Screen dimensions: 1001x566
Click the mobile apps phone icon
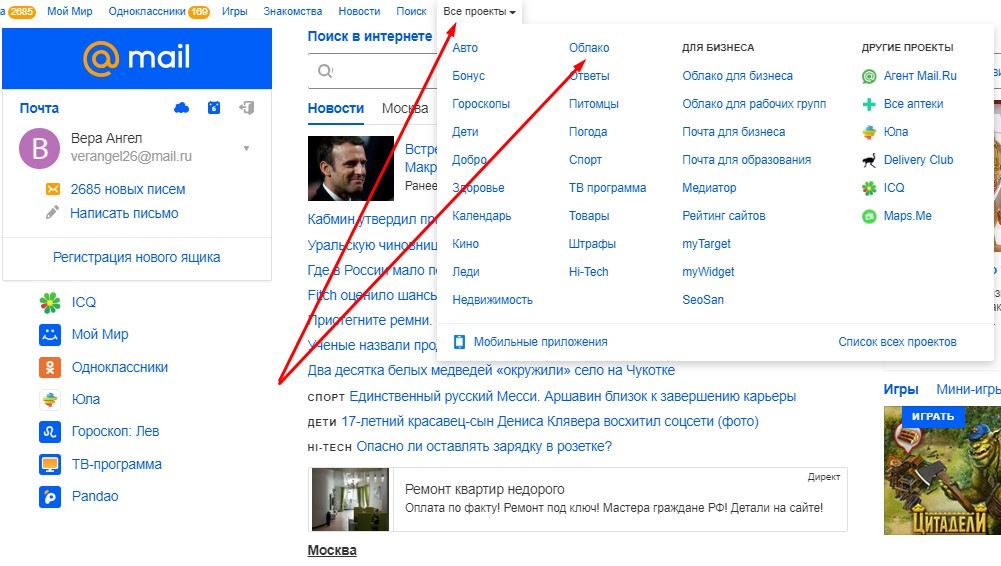pos(459,342)
